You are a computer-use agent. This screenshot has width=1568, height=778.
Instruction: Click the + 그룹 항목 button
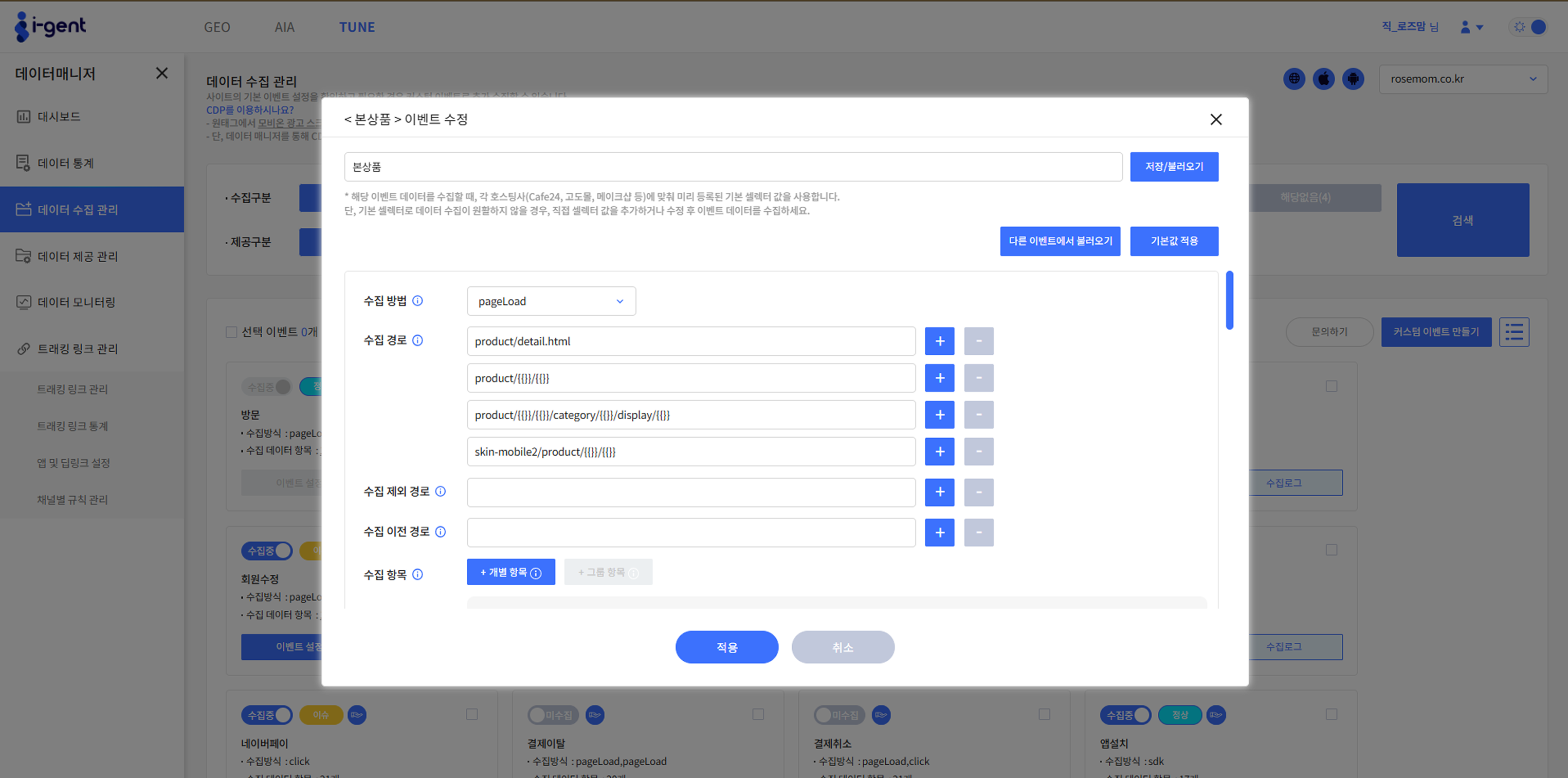(608, 572)
